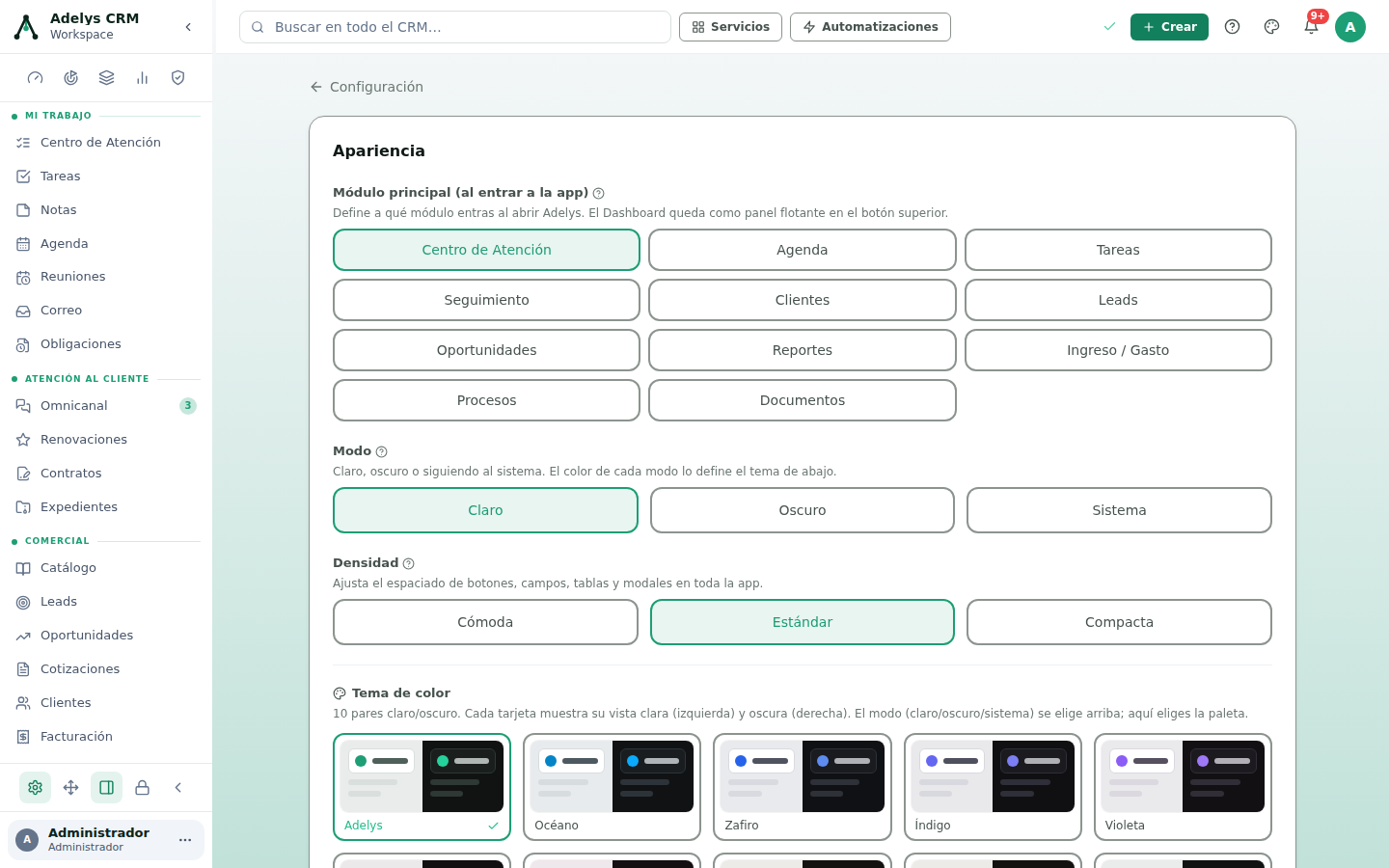
Task: Set density to Estándar
Action: point(803,622)
